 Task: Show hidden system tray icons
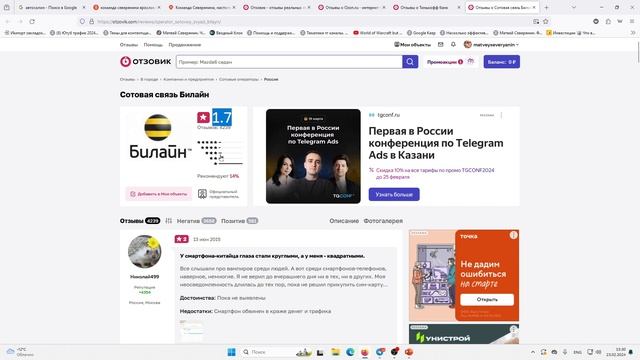[533, 352]
